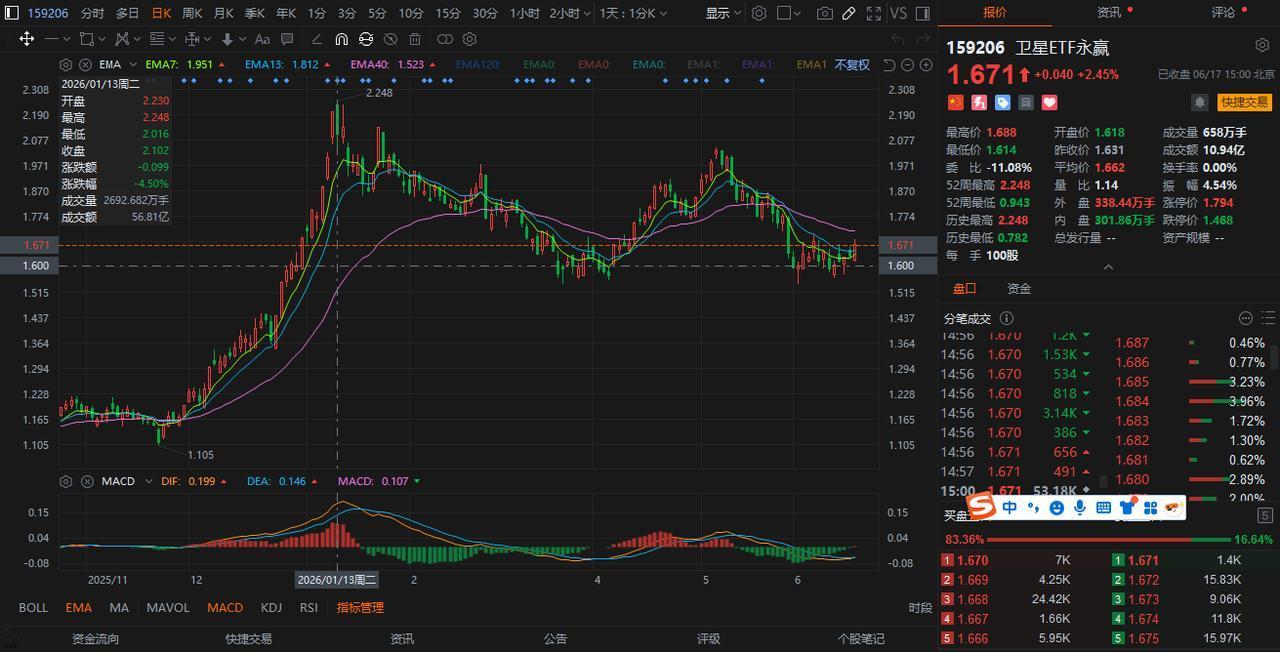Toggle the right sidebar panel layout icon

click(x=923, y=13)
